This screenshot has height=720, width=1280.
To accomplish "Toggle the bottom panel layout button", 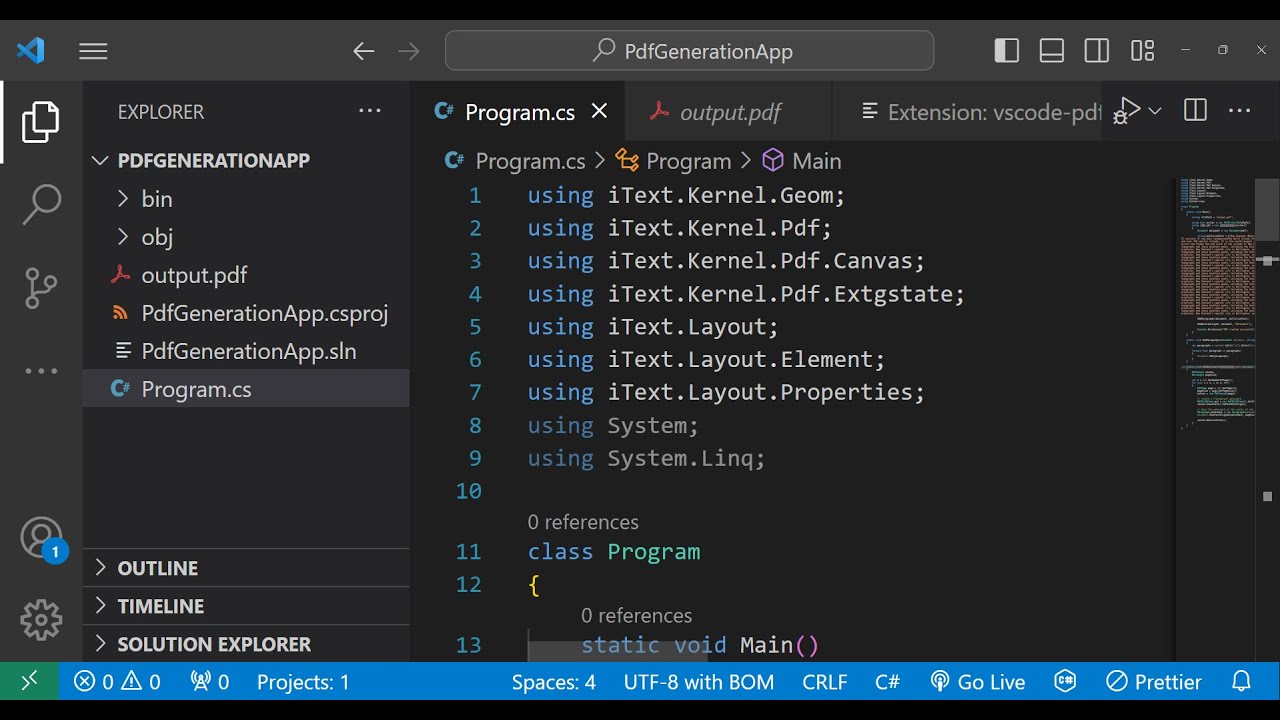I will (x=1052, y=51).
